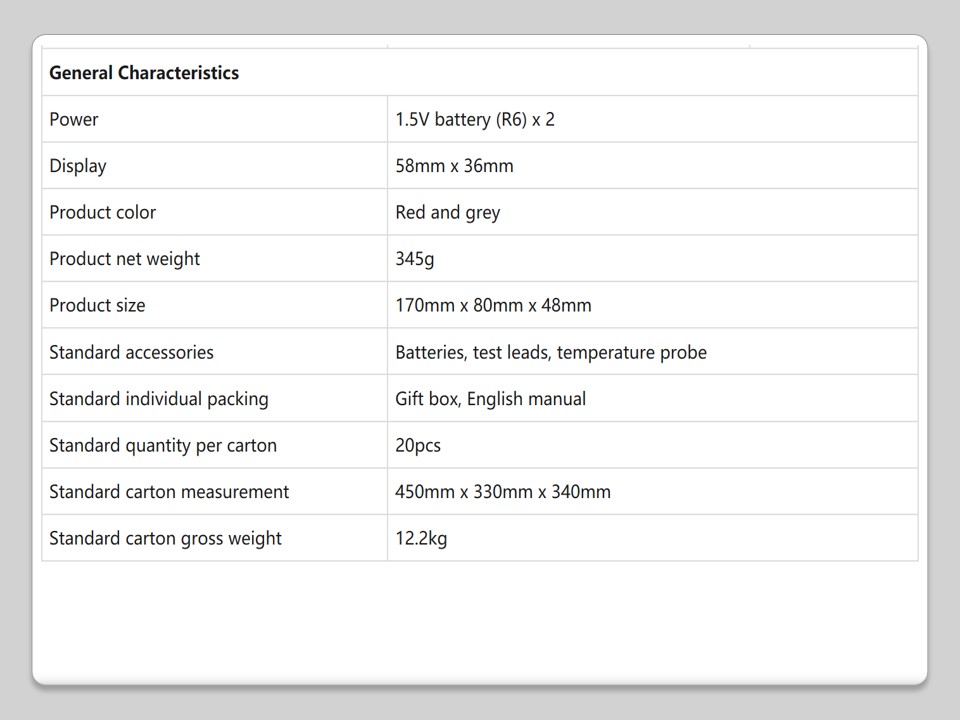Select the 1.5V battery (R6) x 2 value
This screenshot has width=960, height=720.
pyautogui.click(x=475, y=119)
